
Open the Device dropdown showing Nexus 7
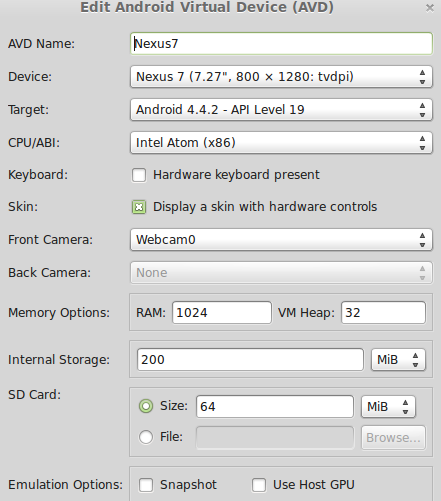(x=281, y=77)
